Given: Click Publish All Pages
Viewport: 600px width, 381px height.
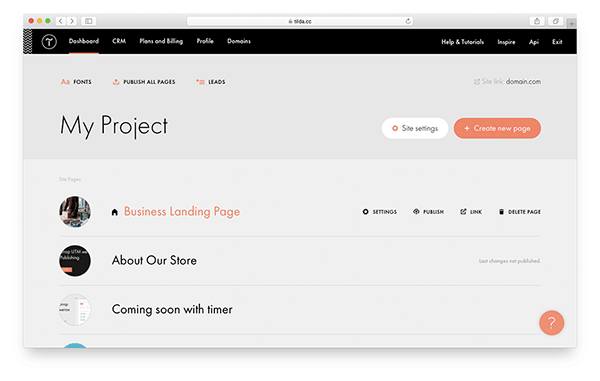Looking at the screenshot, I should (x=144, y=82).
